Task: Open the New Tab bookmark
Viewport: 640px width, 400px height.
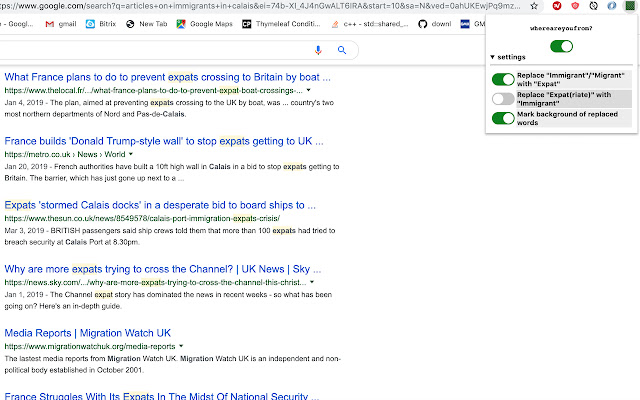Action: (147, 24)
